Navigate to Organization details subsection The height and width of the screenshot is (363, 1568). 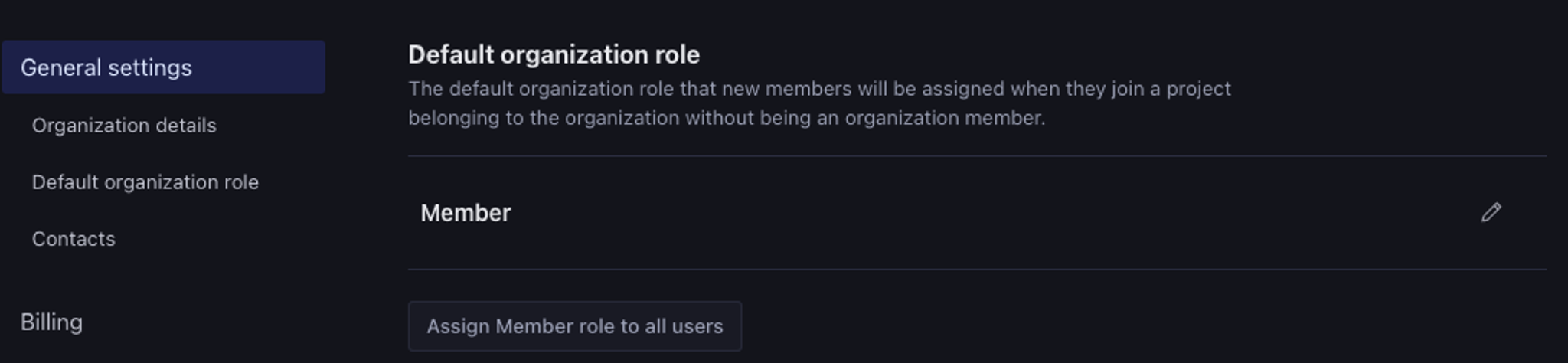click(124, 126)
